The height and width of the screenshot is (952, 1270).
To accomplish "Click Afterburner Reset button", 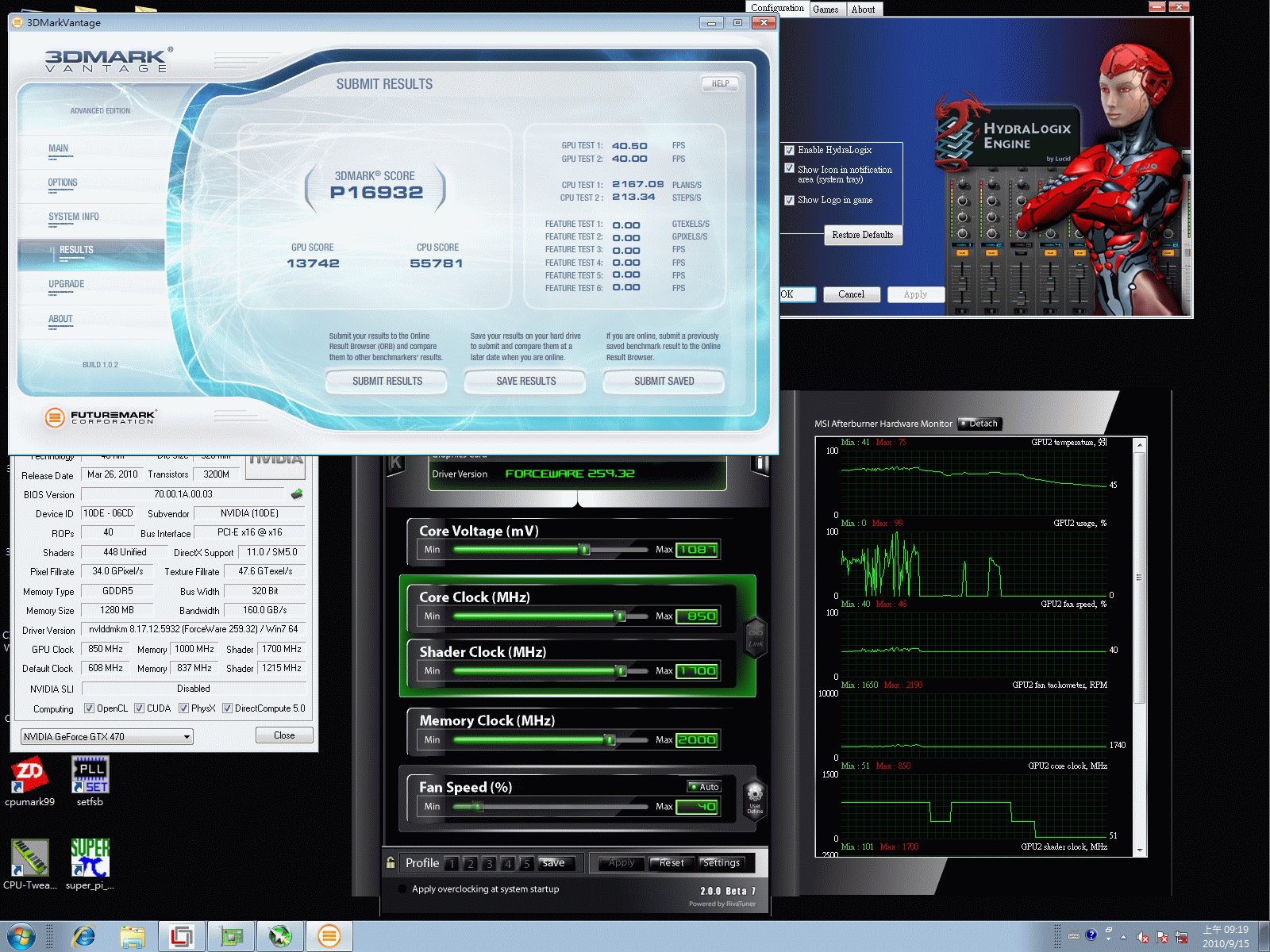I will [x=672, y=863].
